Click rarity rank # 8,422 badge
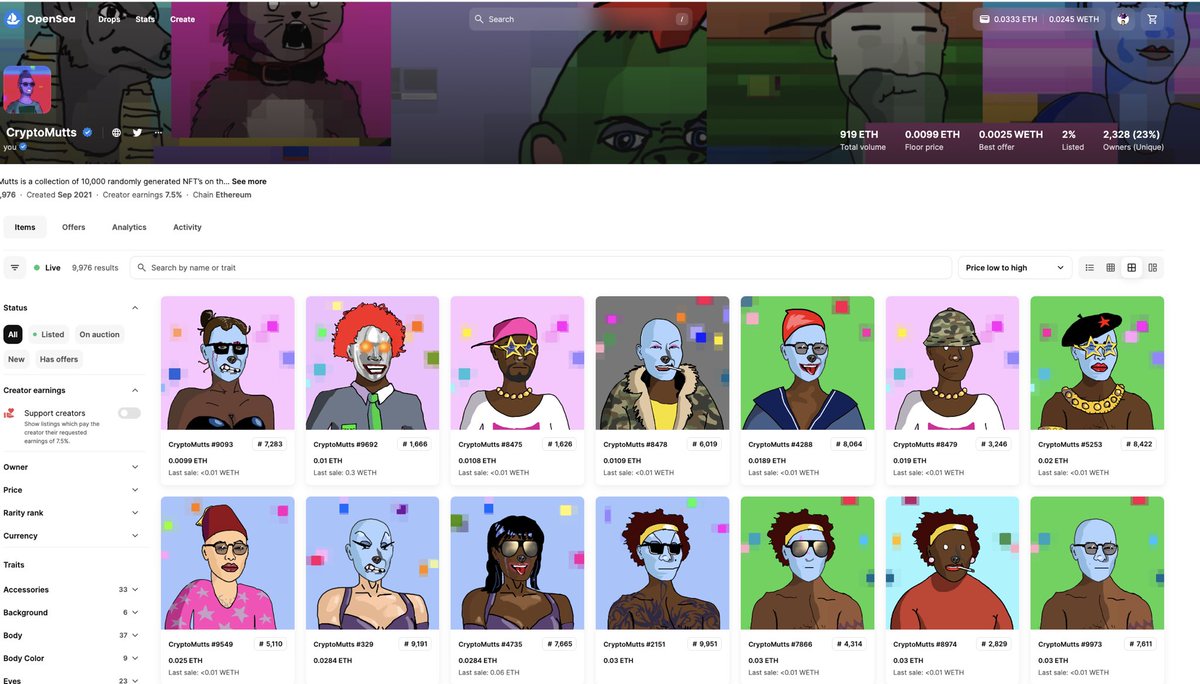1200x684 pixels. [1139, 444]
